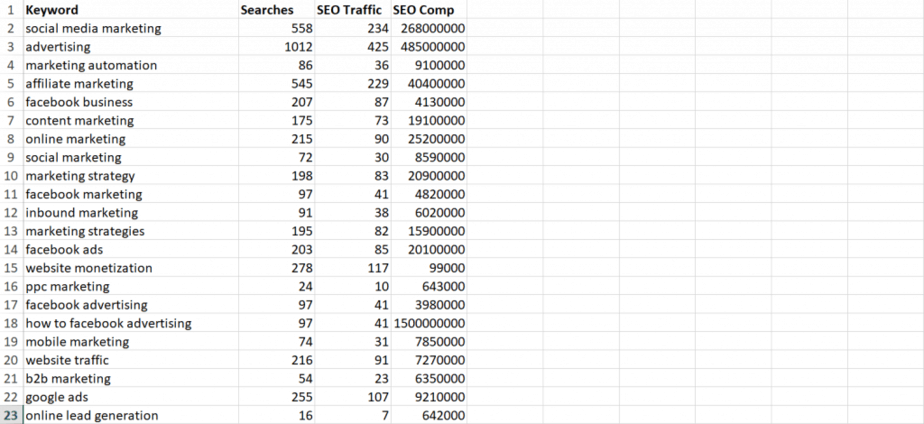This screenshot has width=924, height=424.
Task: Select the 'website monetization' keyword cell
Action: click(x=89, y=268)
